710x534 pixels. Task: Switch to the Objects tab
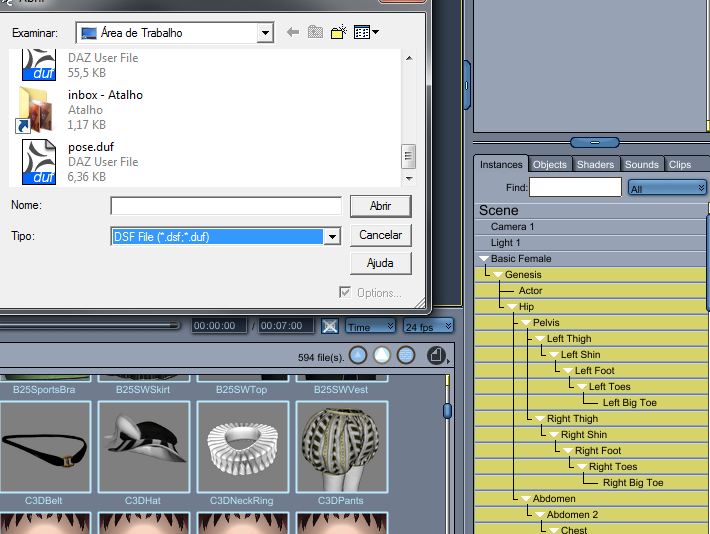[x=549, y=164]
